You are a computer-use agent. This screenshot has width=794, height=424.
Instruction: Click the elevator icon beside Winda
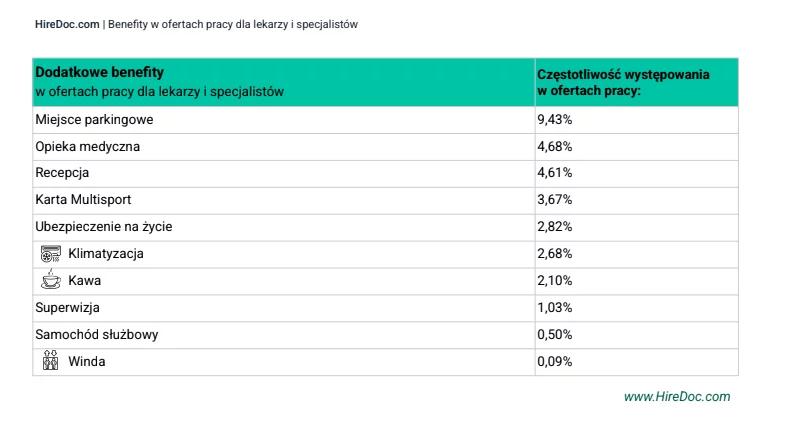[51, 360]
